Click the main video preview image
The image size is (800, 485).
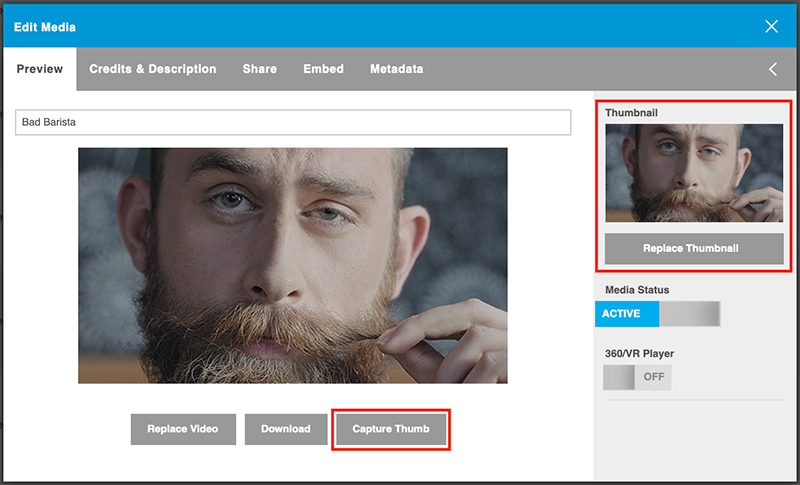(293, 265)
